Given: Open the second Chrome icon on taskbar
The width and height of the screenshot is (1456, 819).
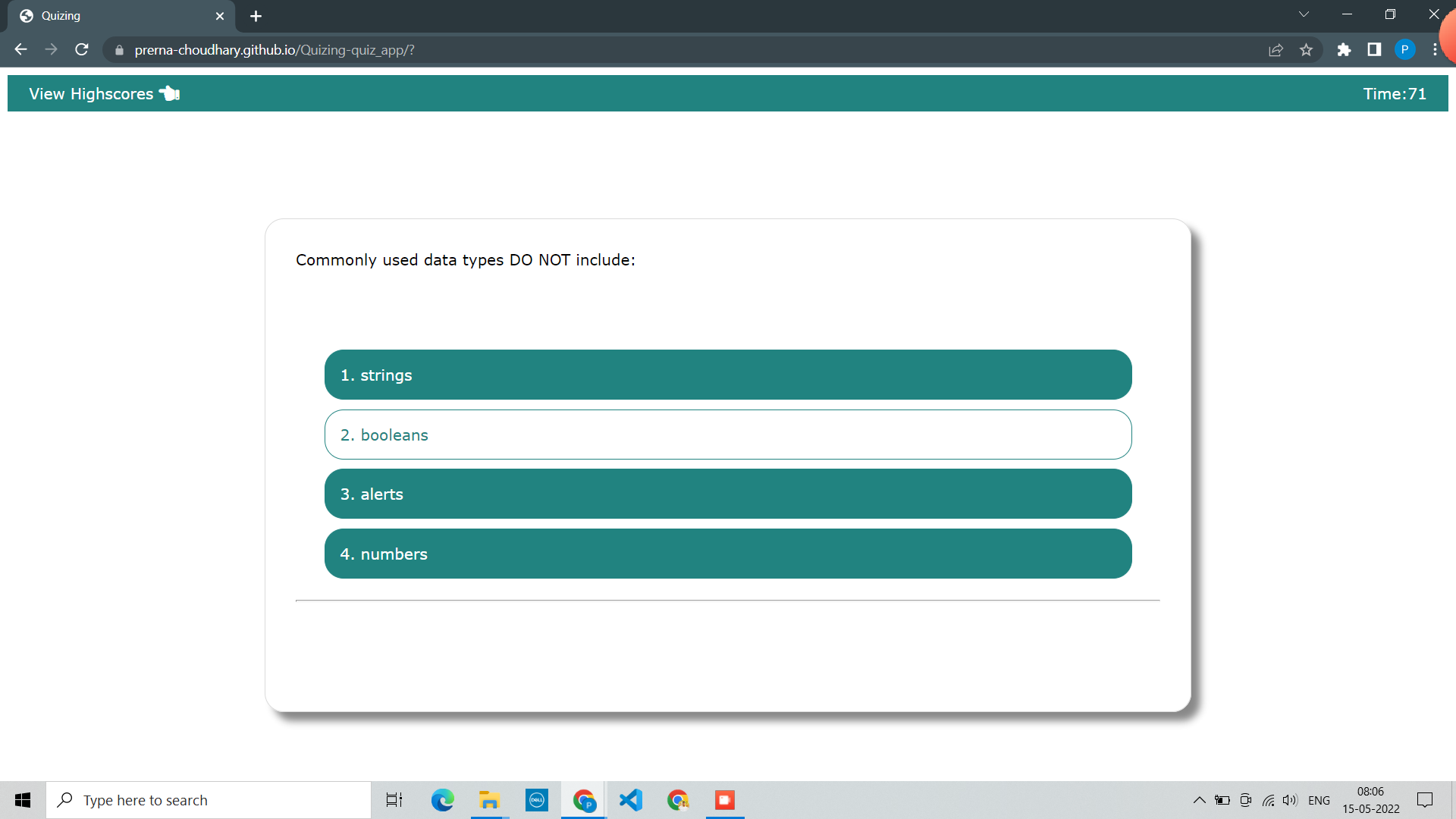Looking at the screenshot, I should tap(678, 800).
